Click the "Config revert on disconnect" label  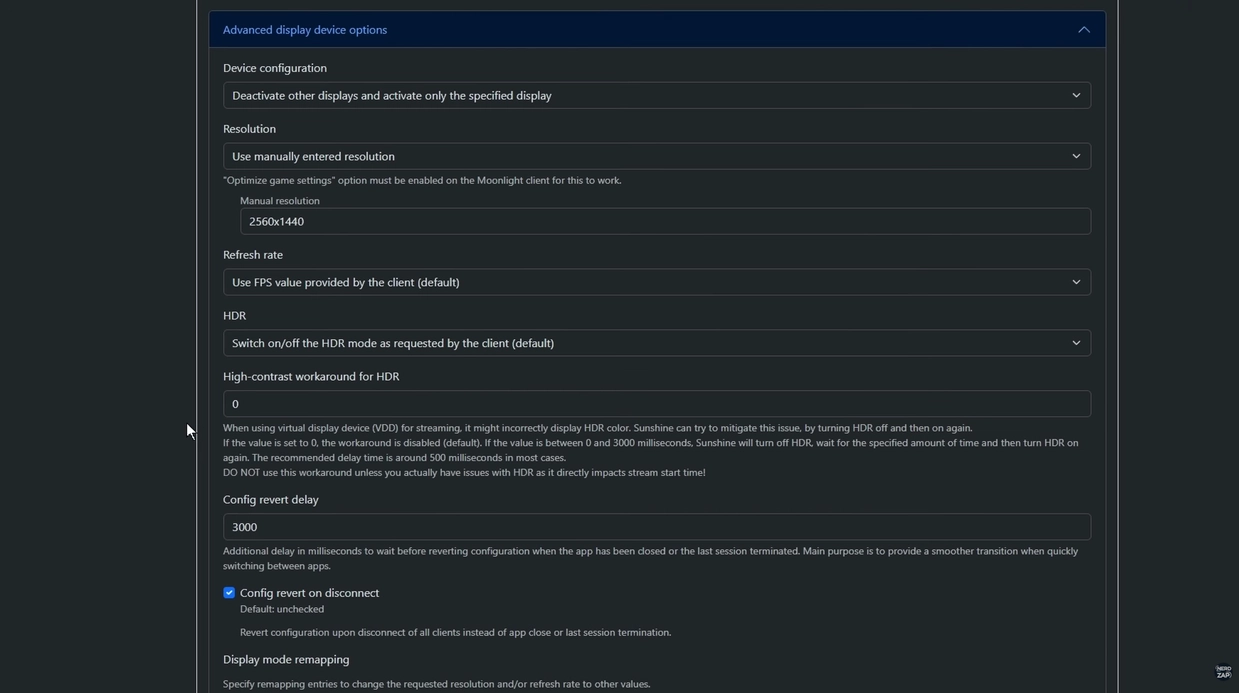click(x=309, y=593)
